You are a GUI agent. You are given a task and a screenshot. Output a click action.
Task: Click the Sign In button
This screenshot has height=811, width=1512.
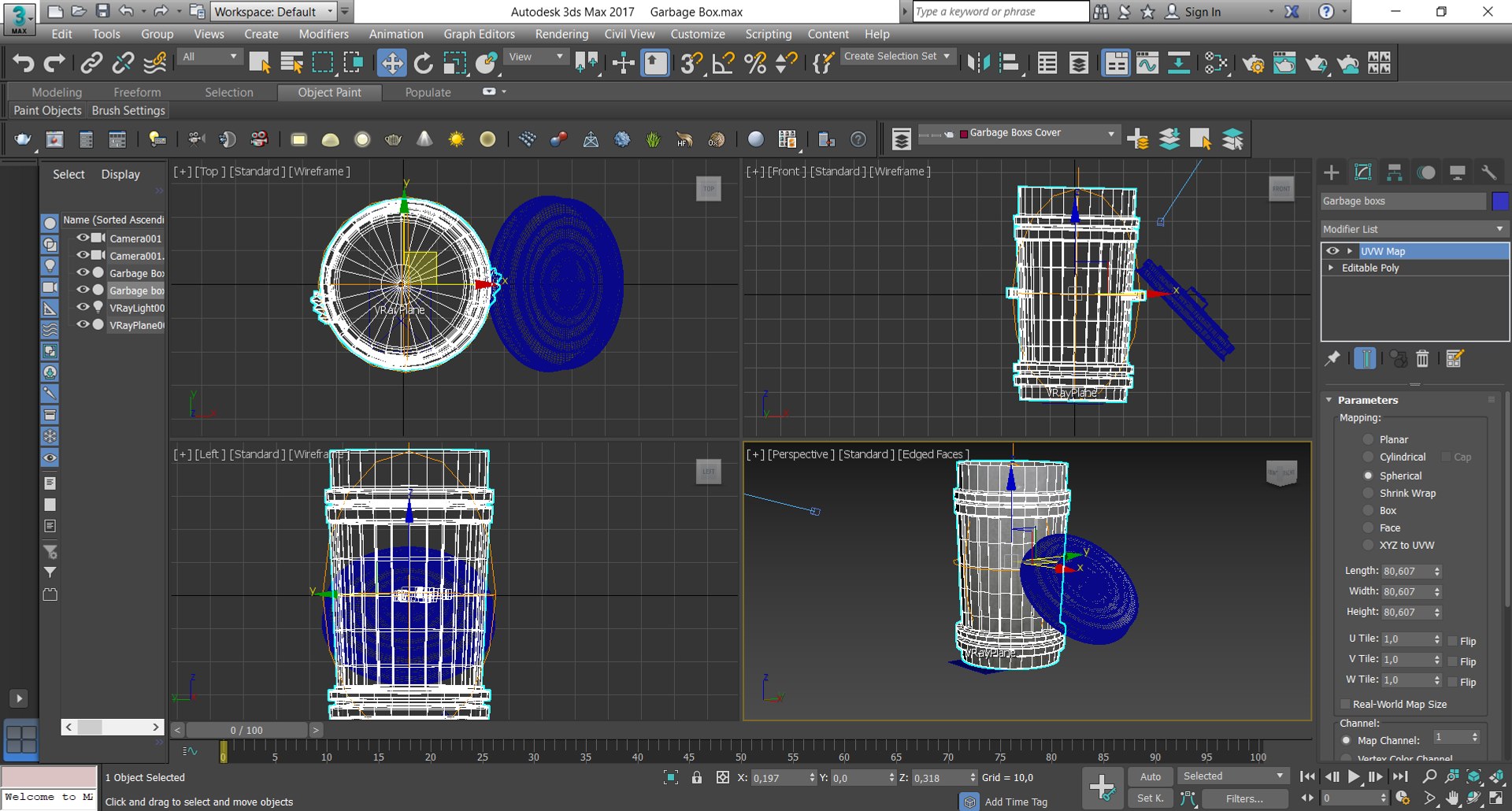(x=1193, y=12)
